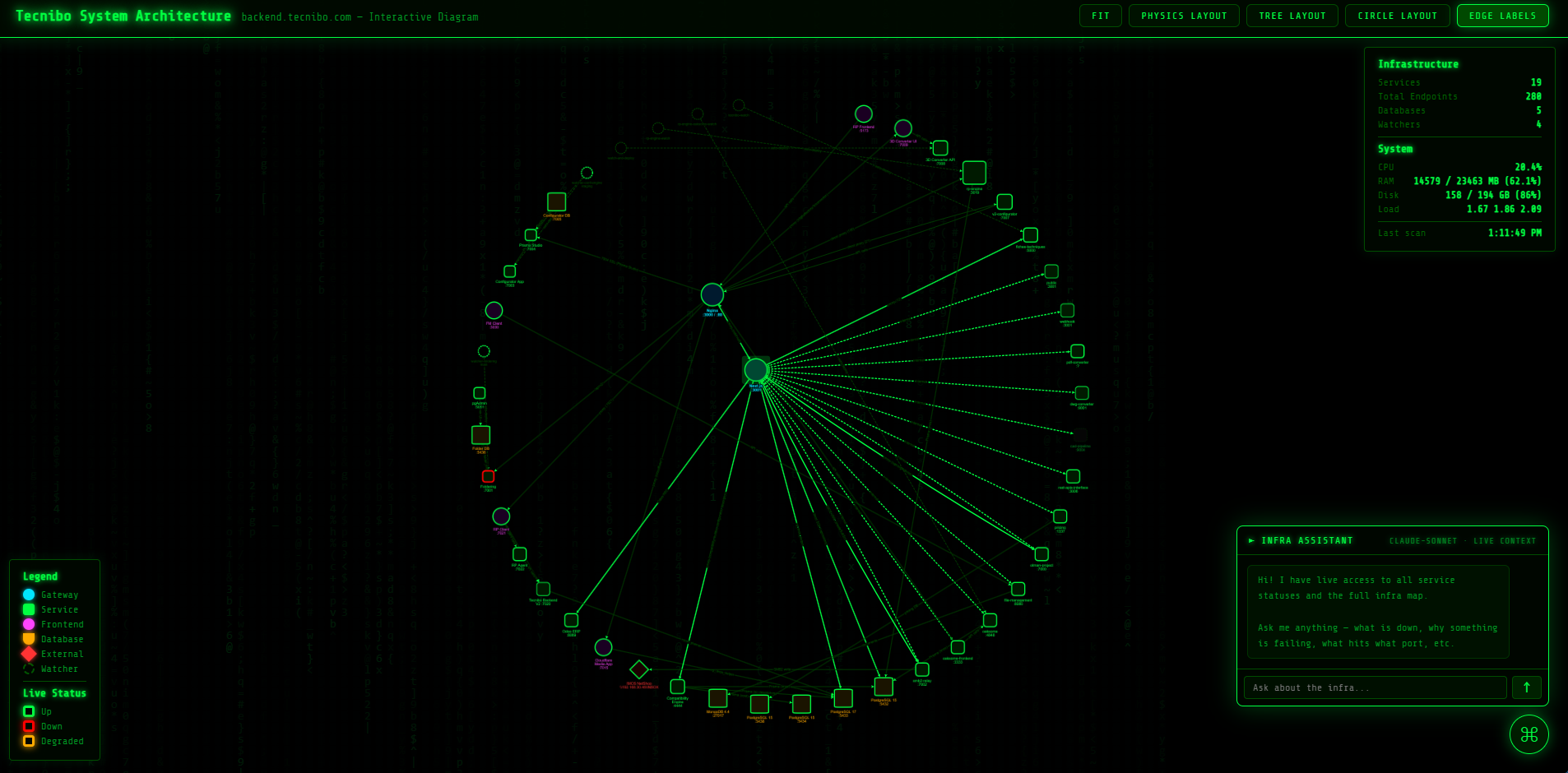The height and width of the screenshot is (773, 1568).
Task: Select the MongoDB 4.4 database node
Action: click(718, 699)
